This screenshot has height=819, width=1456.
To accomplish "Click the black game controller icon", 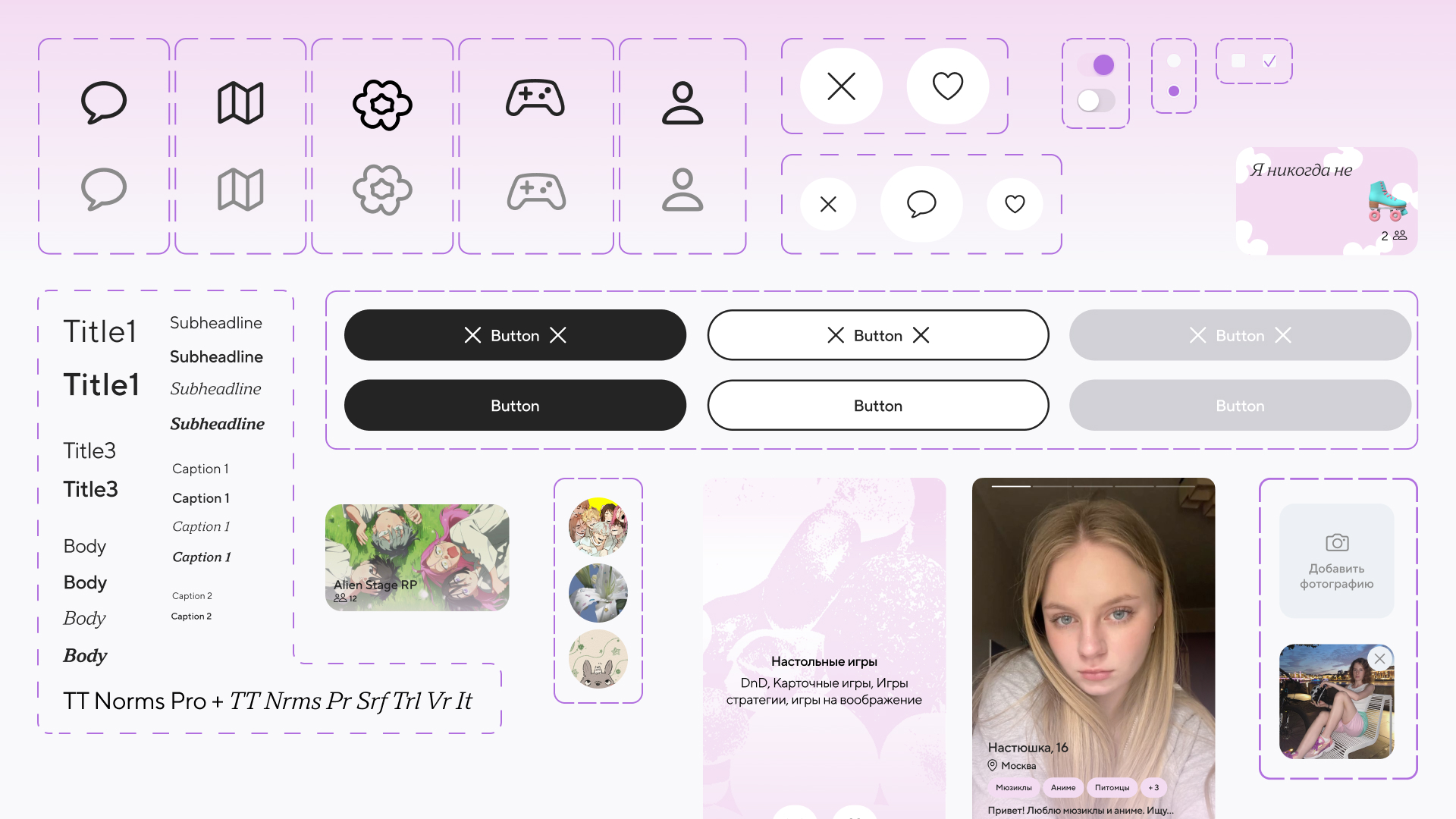I will tap(535, 99).
